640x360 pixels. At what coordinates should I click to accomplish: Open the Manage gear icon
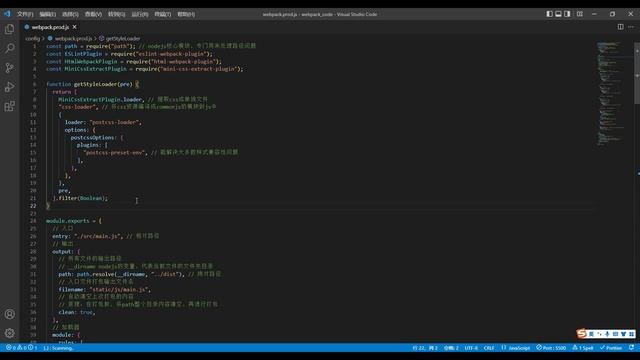pos(9,333)
